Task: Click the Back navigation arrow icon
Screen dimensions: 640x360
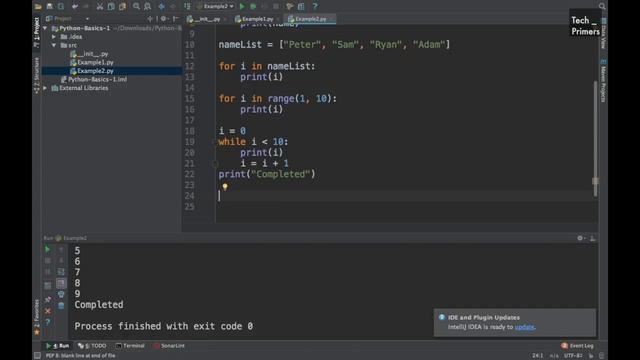Action: (x=162, y=6)
